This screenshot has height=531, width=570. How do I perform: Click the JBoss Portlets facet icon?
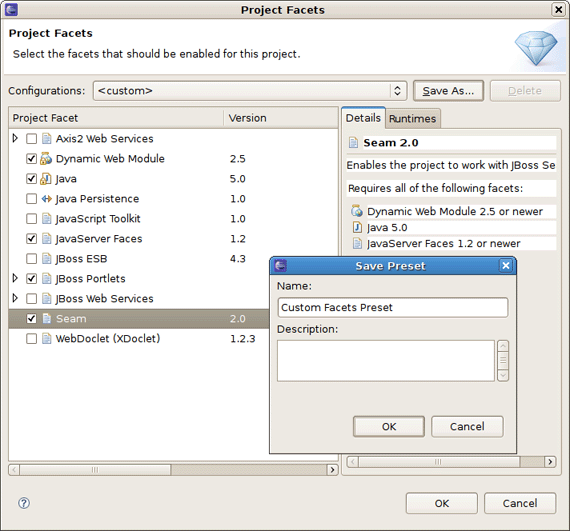click(x=47, y=278)
